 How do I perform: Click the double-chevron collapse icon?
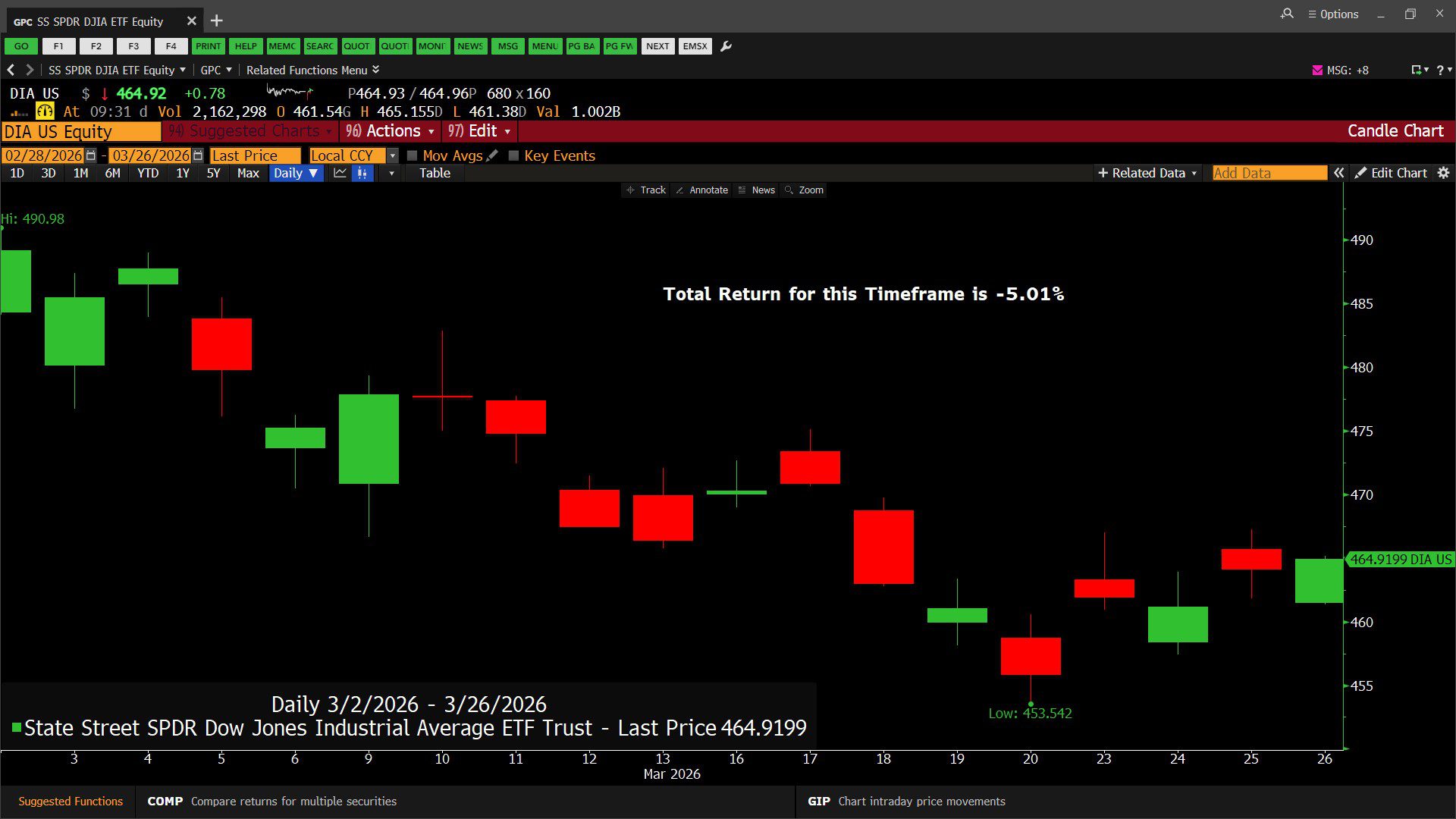coord(1339,173)
